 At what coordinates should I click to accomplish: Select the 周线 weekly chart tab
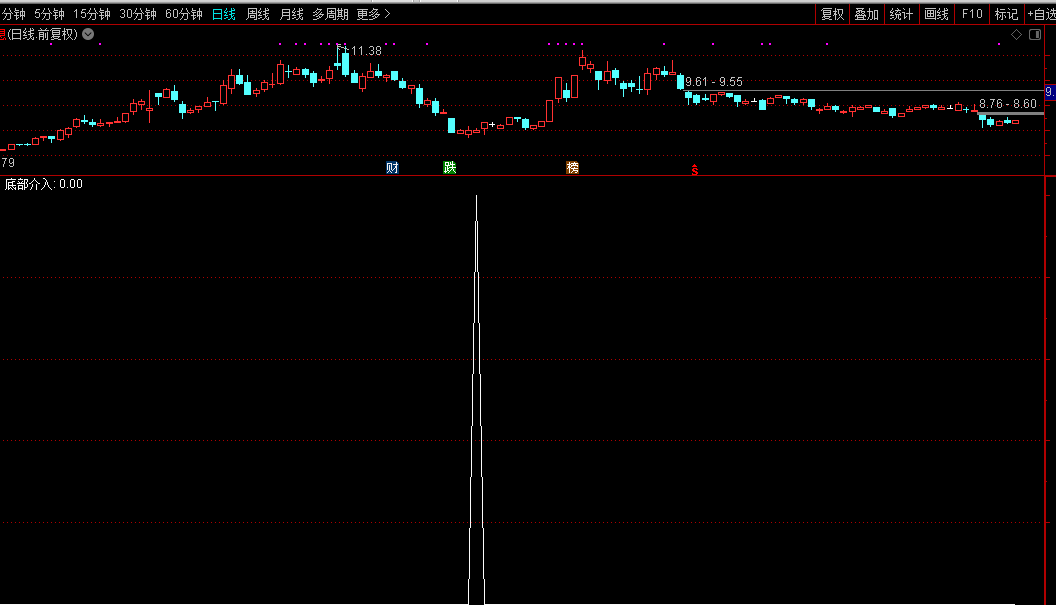pyautogui.click(x=258, y=14)
